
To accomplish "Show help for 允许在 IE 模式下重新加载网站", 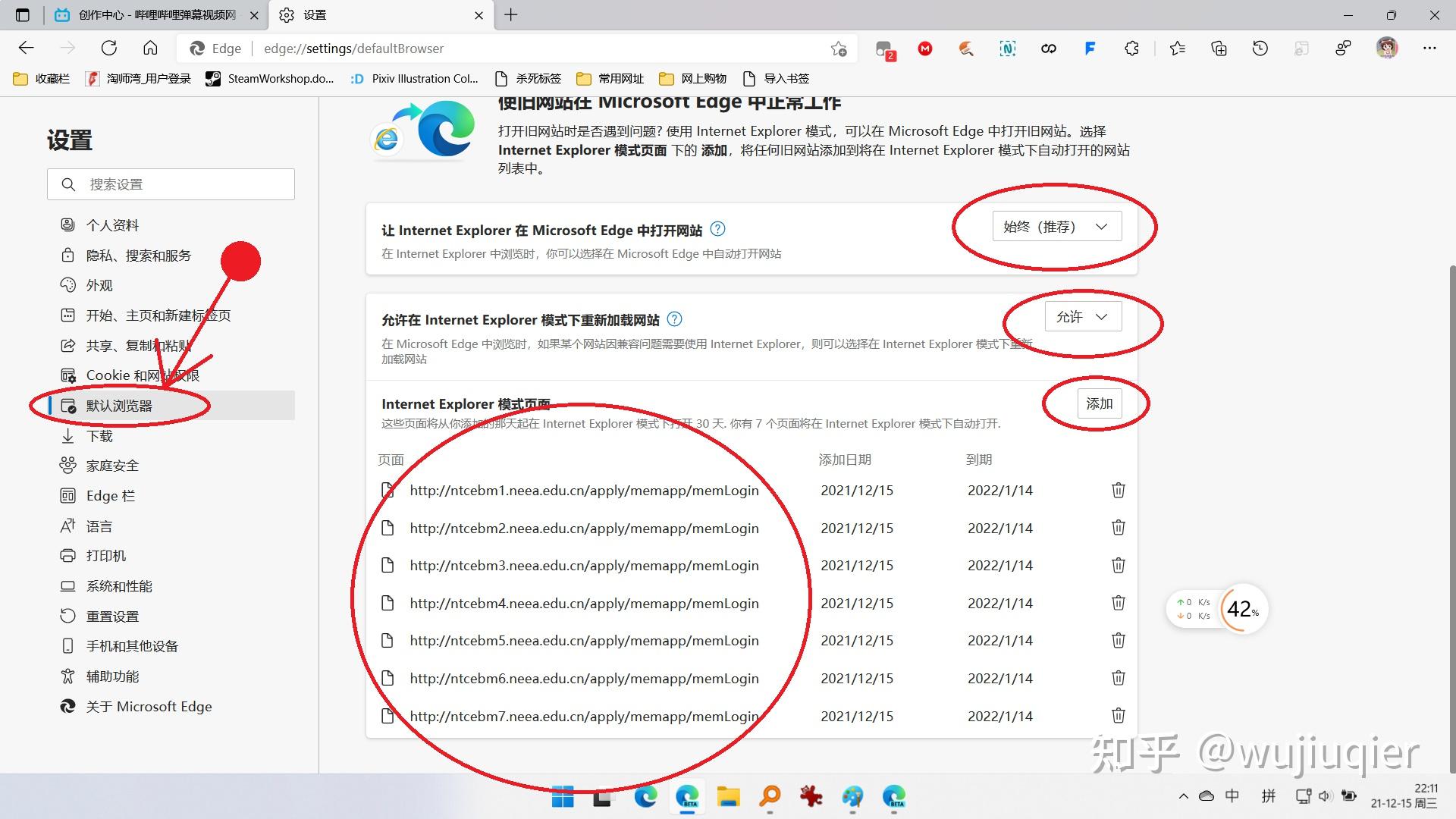I will click(674, 319).
